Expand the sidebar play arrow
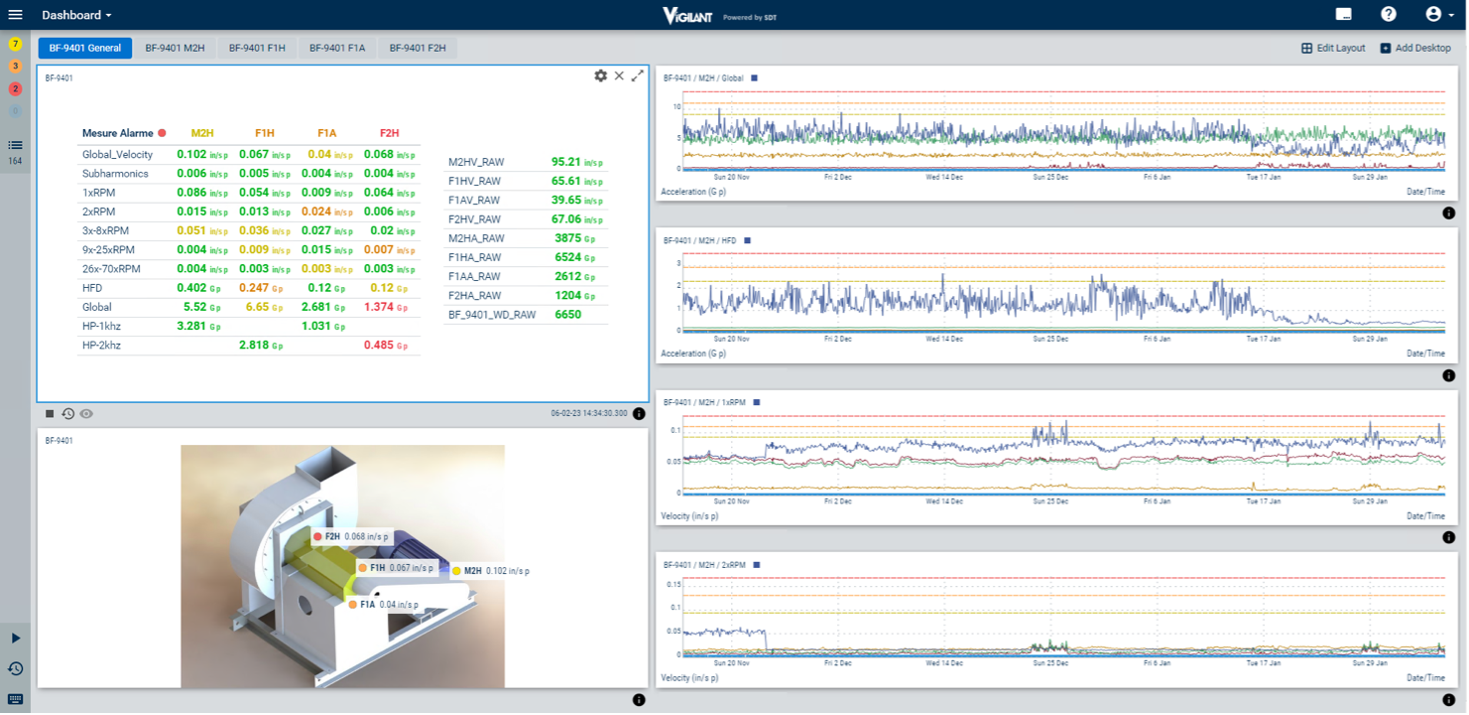Image resolution: width=1469 pixels, height=715 pixels. click(x=15, y=638)
